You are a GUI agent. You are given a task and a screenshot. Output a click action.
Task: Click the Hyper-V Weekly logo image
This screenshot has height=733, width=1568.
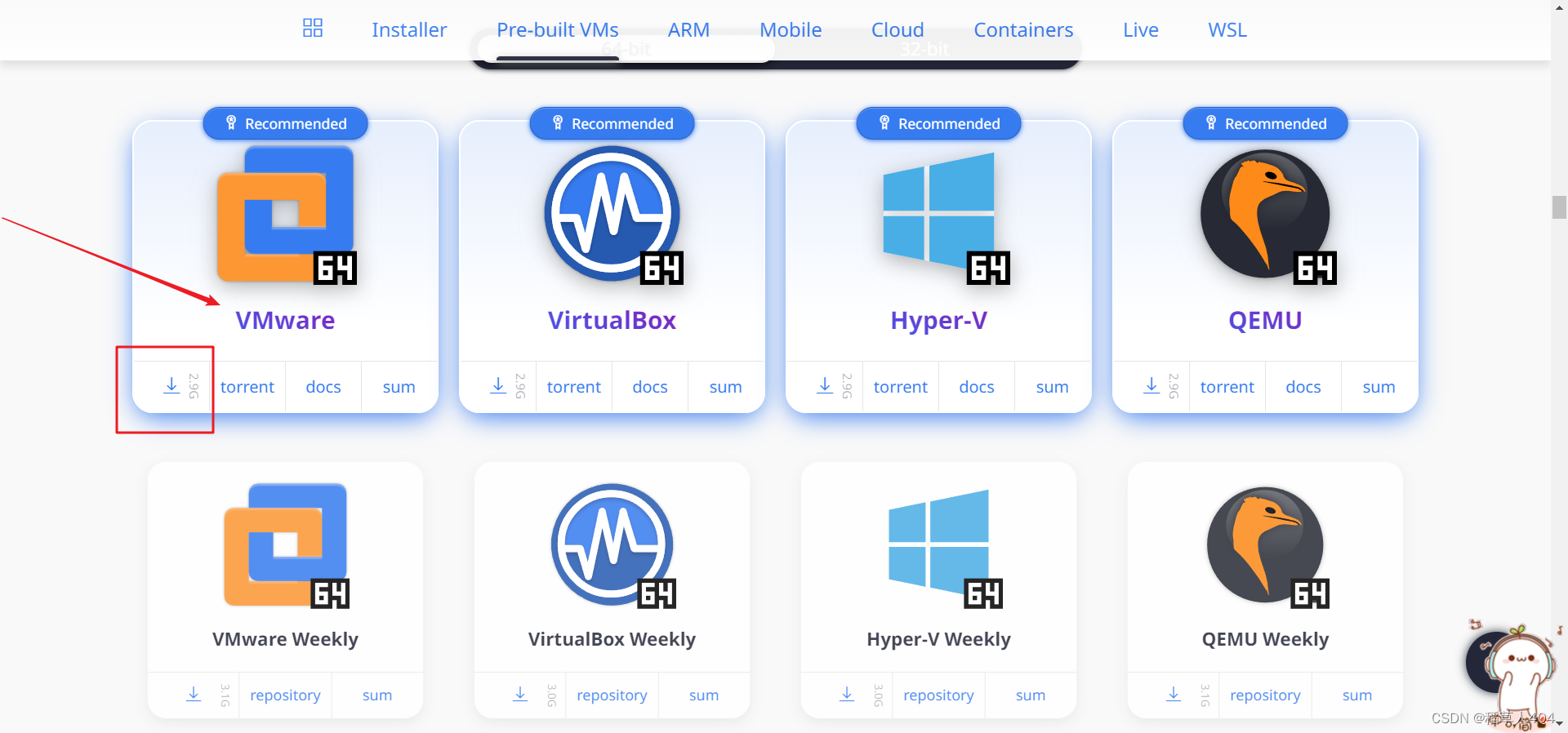(946, 549)
